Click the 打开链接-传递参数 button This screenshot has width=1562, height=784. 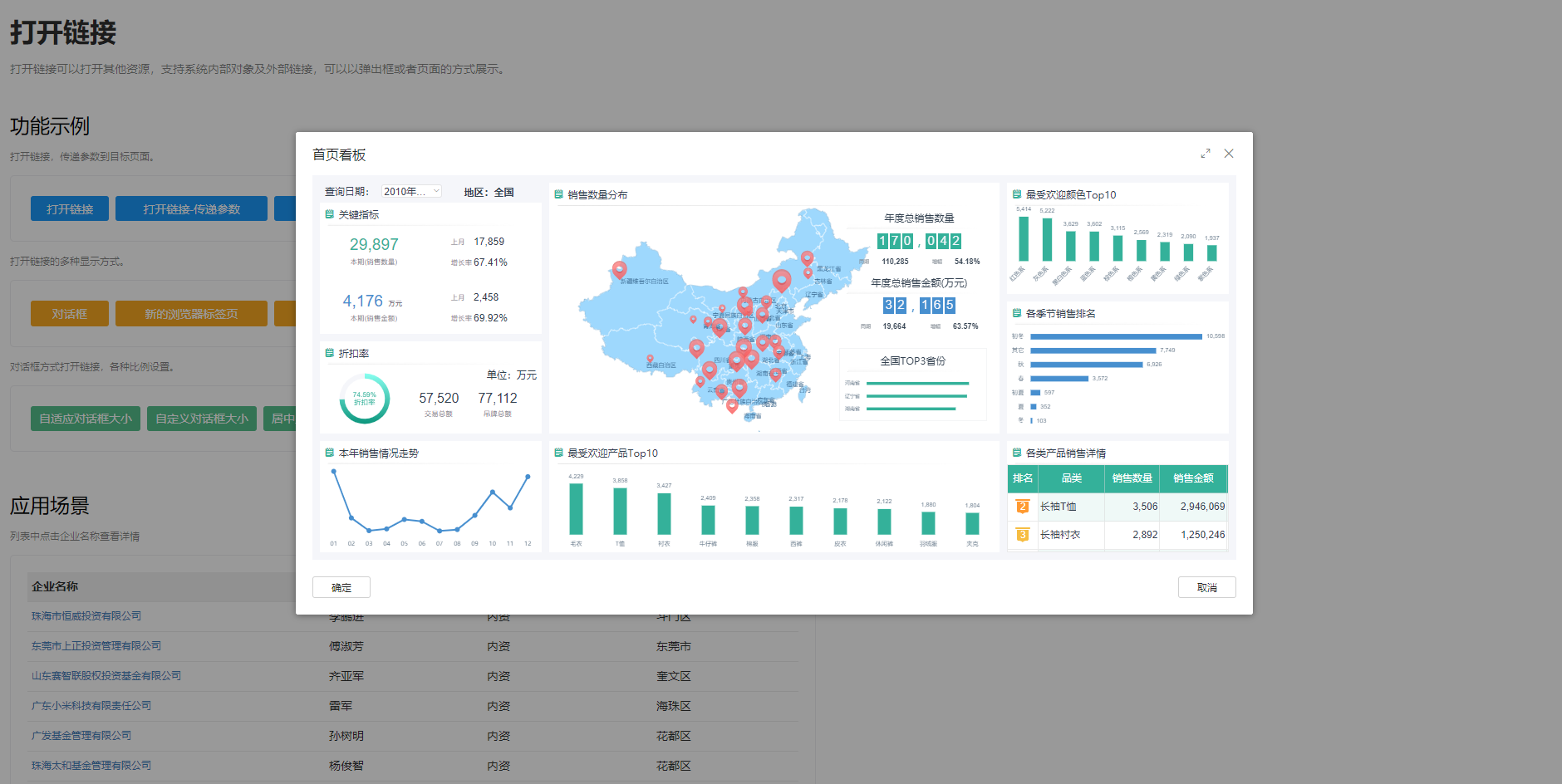coord(191,209)
